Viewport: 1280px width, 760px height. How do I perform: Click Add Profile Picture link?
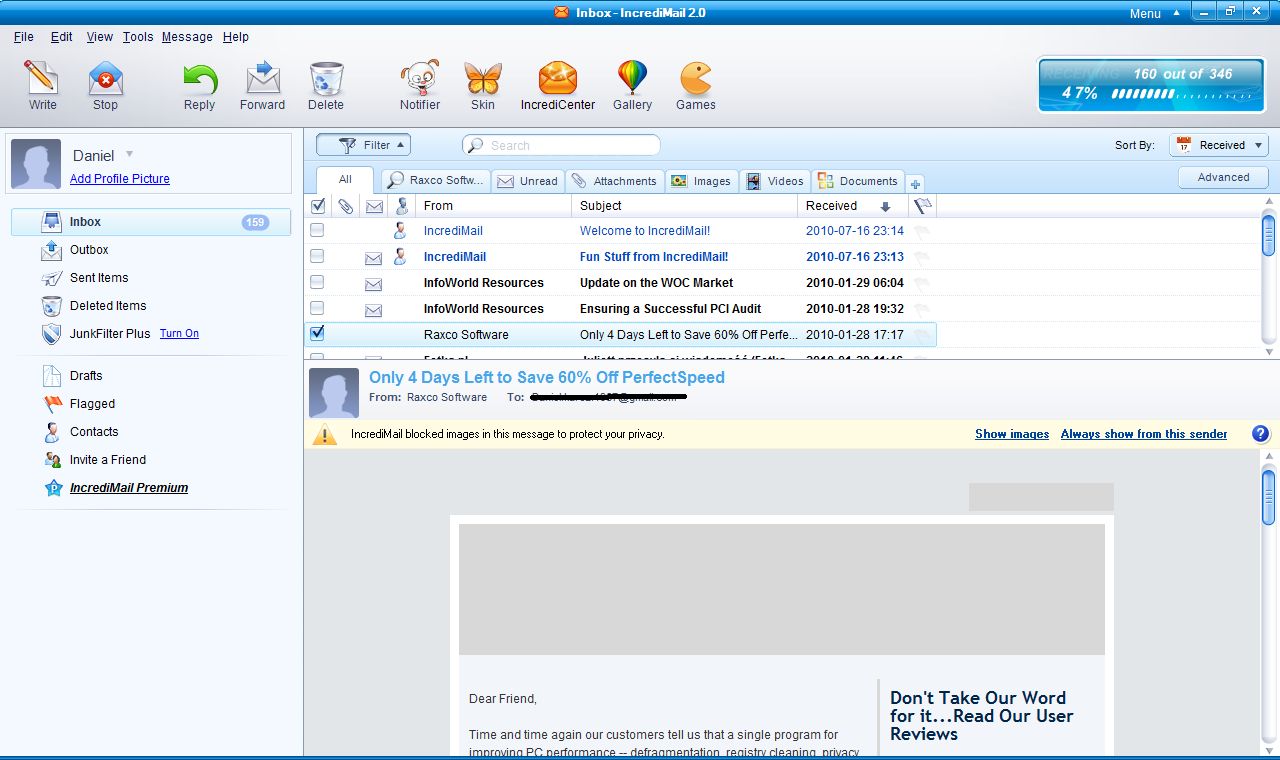tap(120, 179)
